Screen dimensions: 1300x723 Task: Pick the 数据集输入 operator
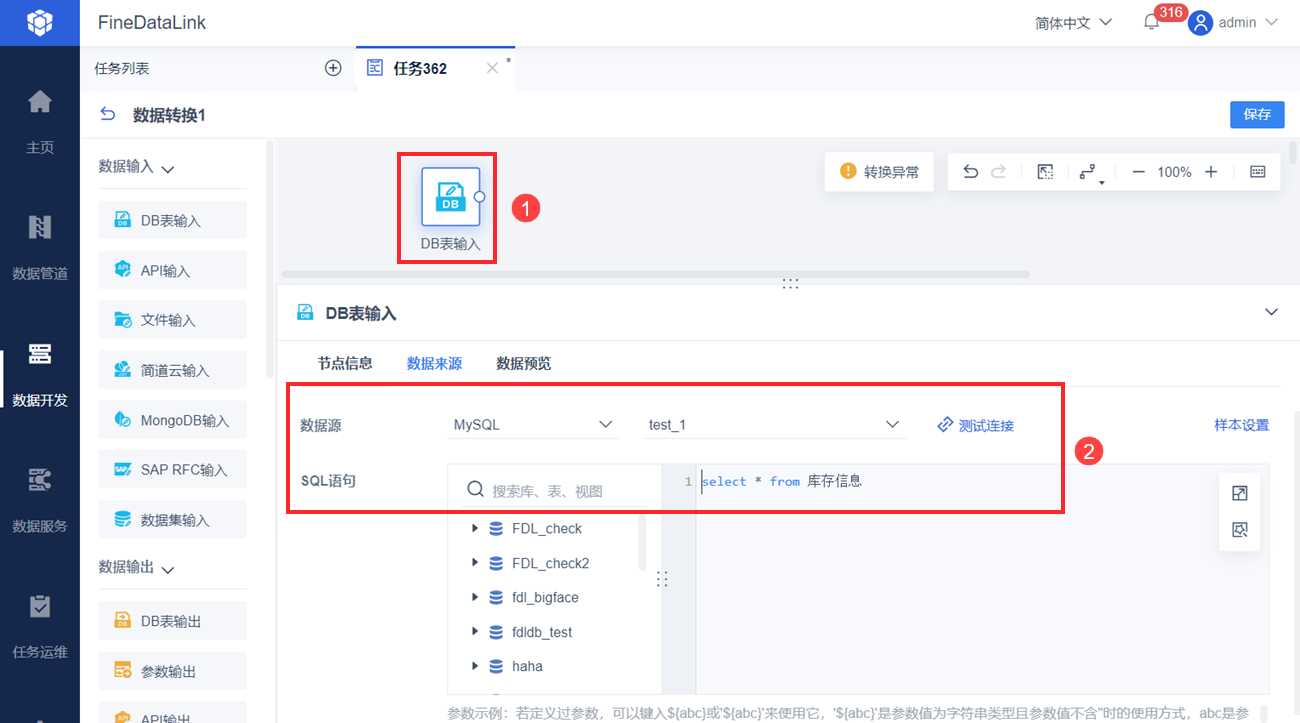[x=172, y=519]
